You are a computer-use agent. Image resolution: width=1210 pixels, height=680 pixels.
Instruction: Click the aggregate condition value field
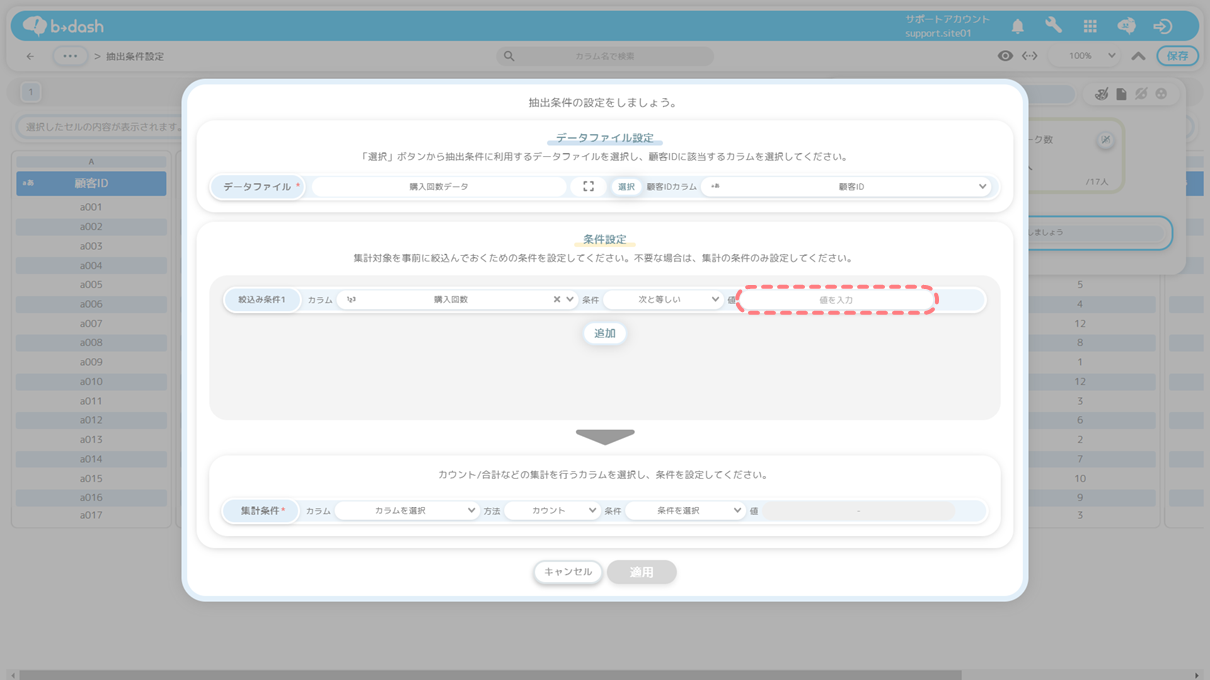pos(858,511)
